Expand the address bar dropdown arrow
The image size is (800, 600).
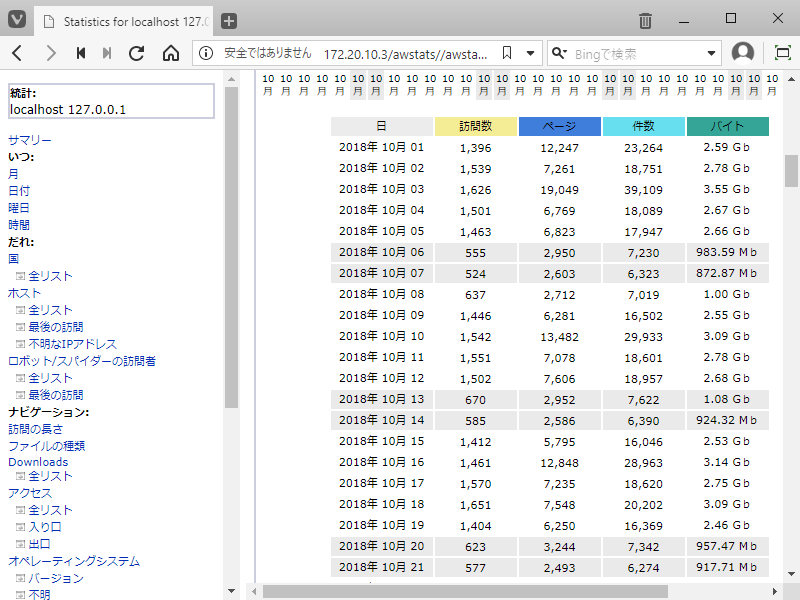click(531, 53)
